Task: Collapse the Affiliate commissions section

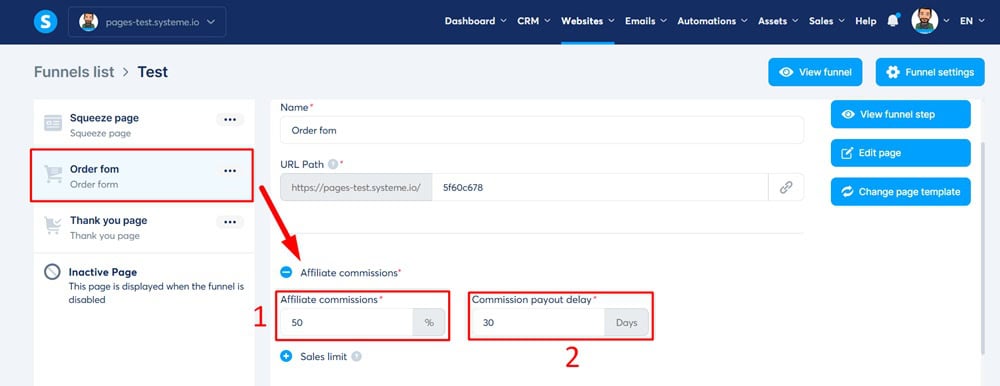Action: pos(286,272)
